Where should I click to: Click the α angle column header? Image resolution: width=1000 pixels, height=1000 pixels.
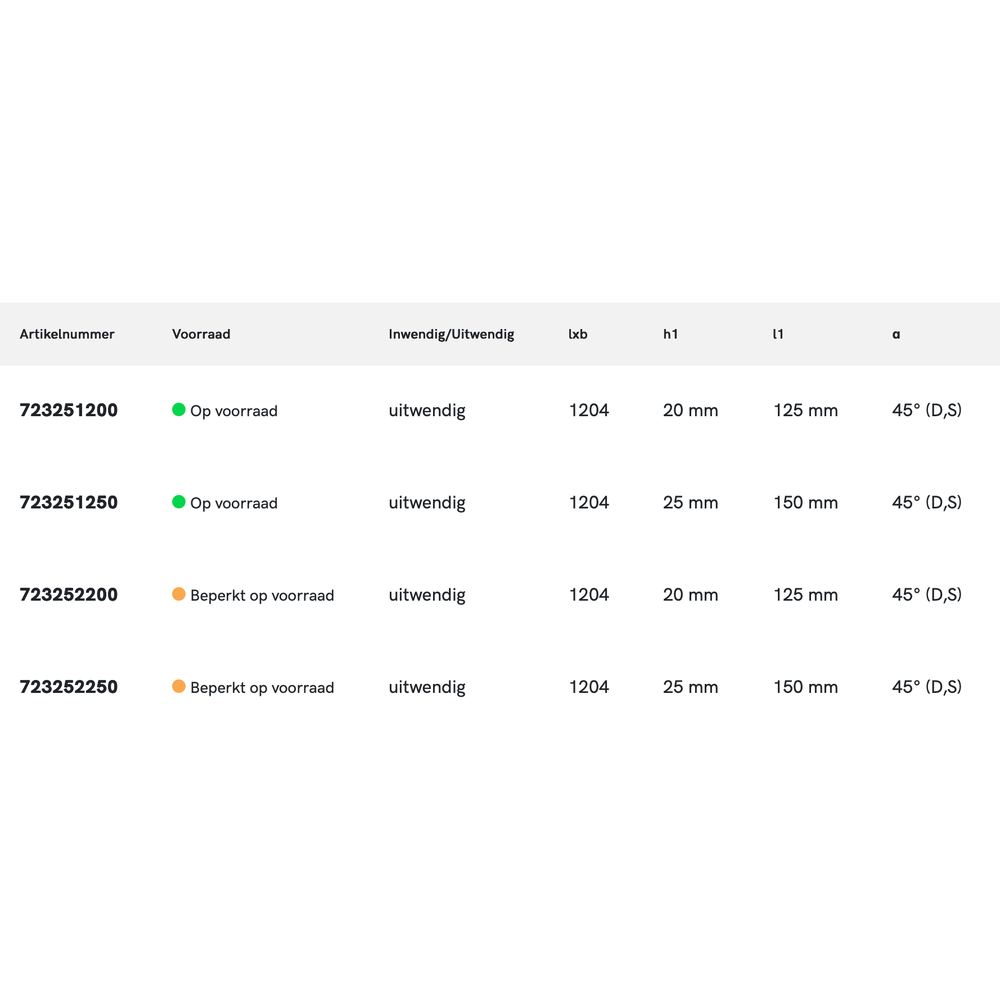pyautogui.click(x=896, y=334)
